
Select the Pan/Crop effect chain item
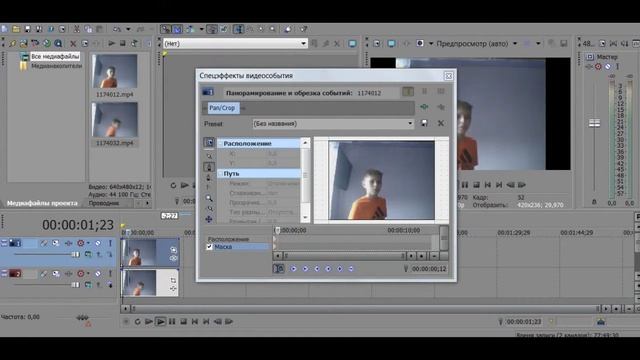222,108
